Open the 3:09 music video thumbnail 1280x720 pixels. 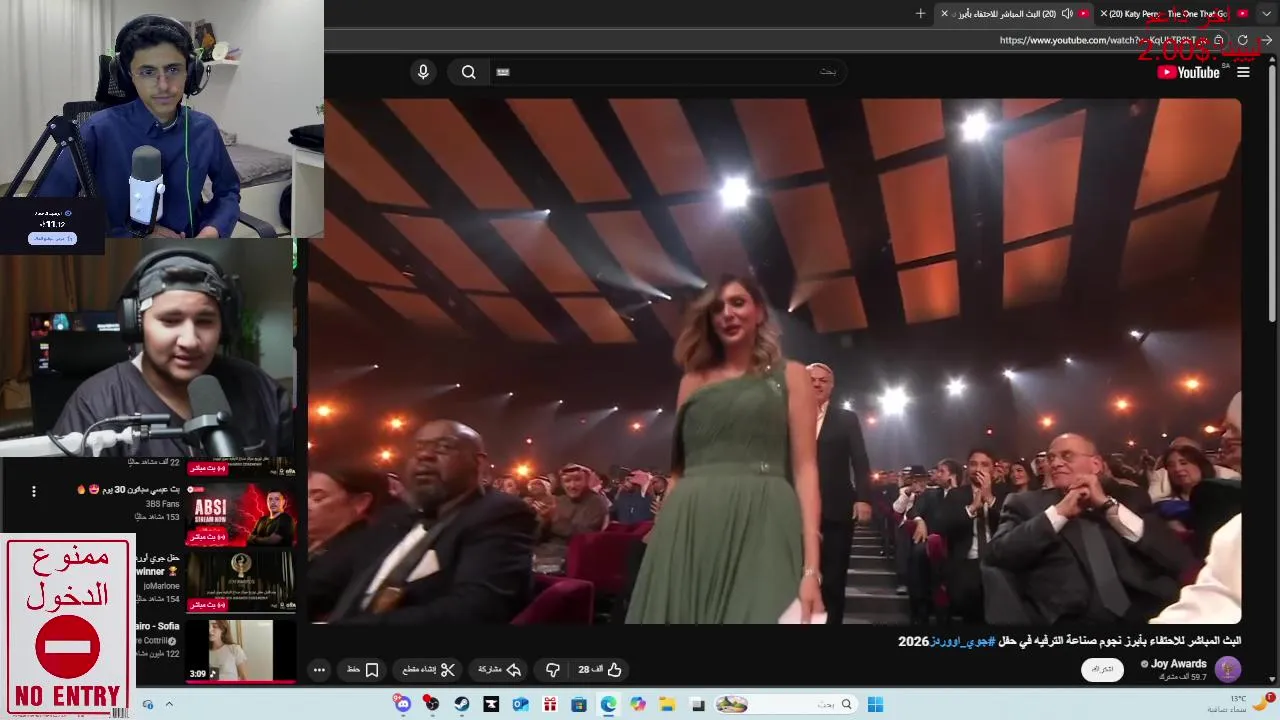[240, 650]
